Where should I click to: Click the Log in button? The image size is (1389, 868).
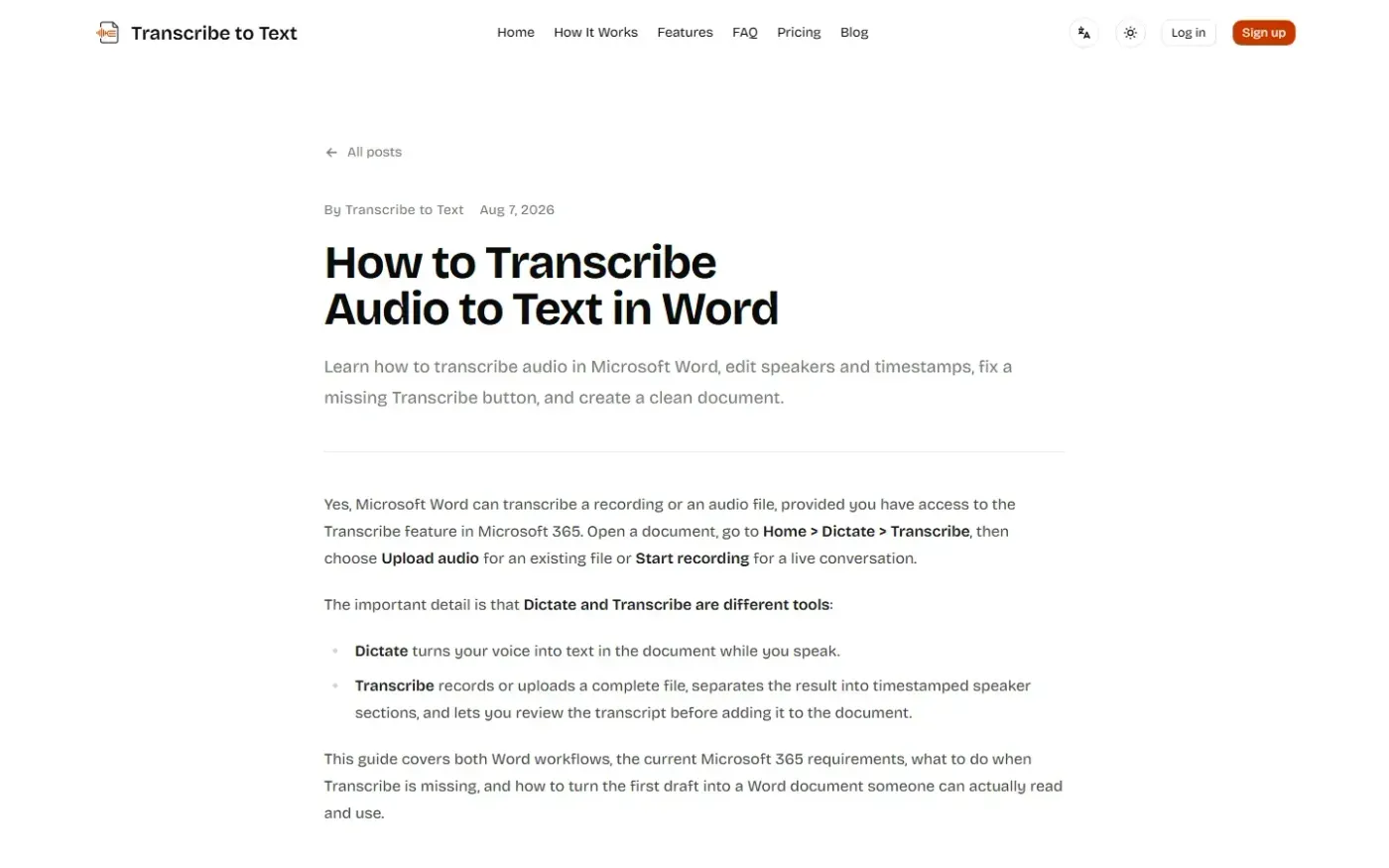tap(1189, 33)
